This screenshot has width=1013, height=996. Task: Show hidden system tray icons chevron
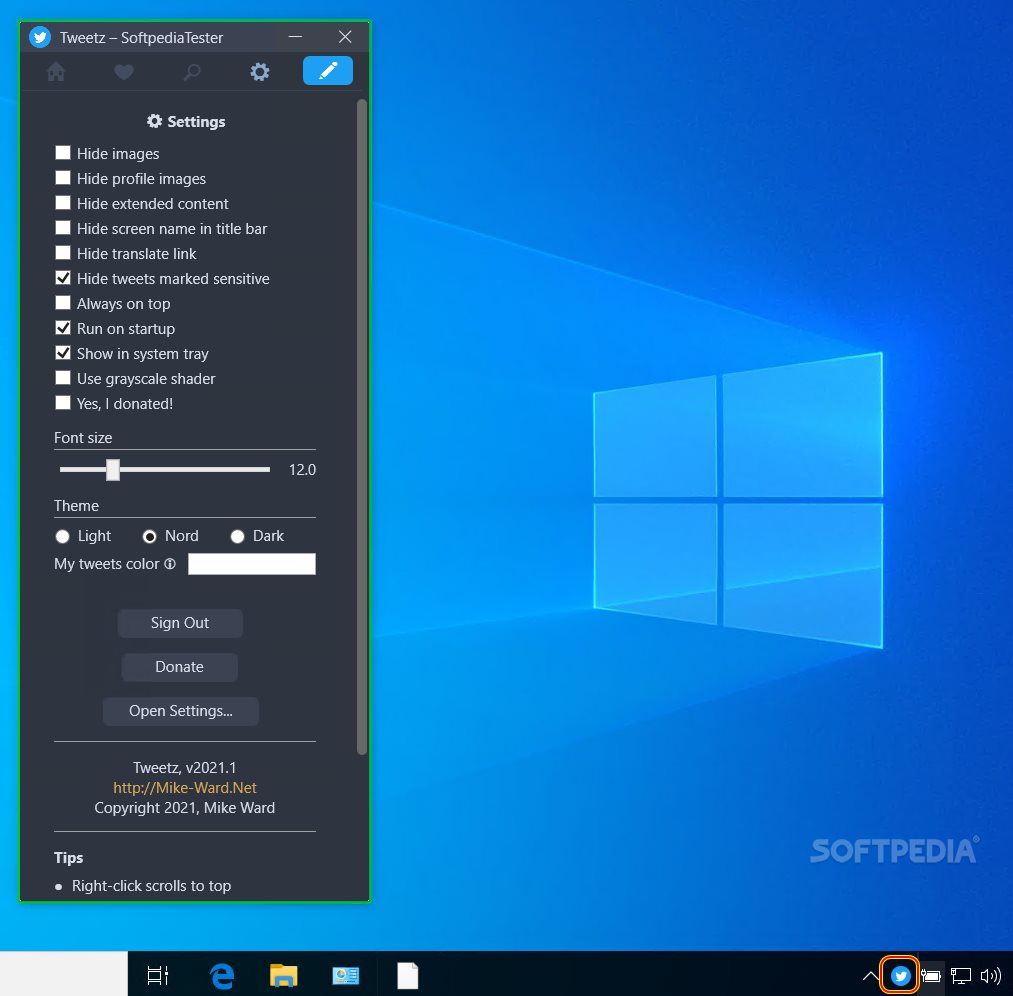pyautogui.click(x=870, y=975)
